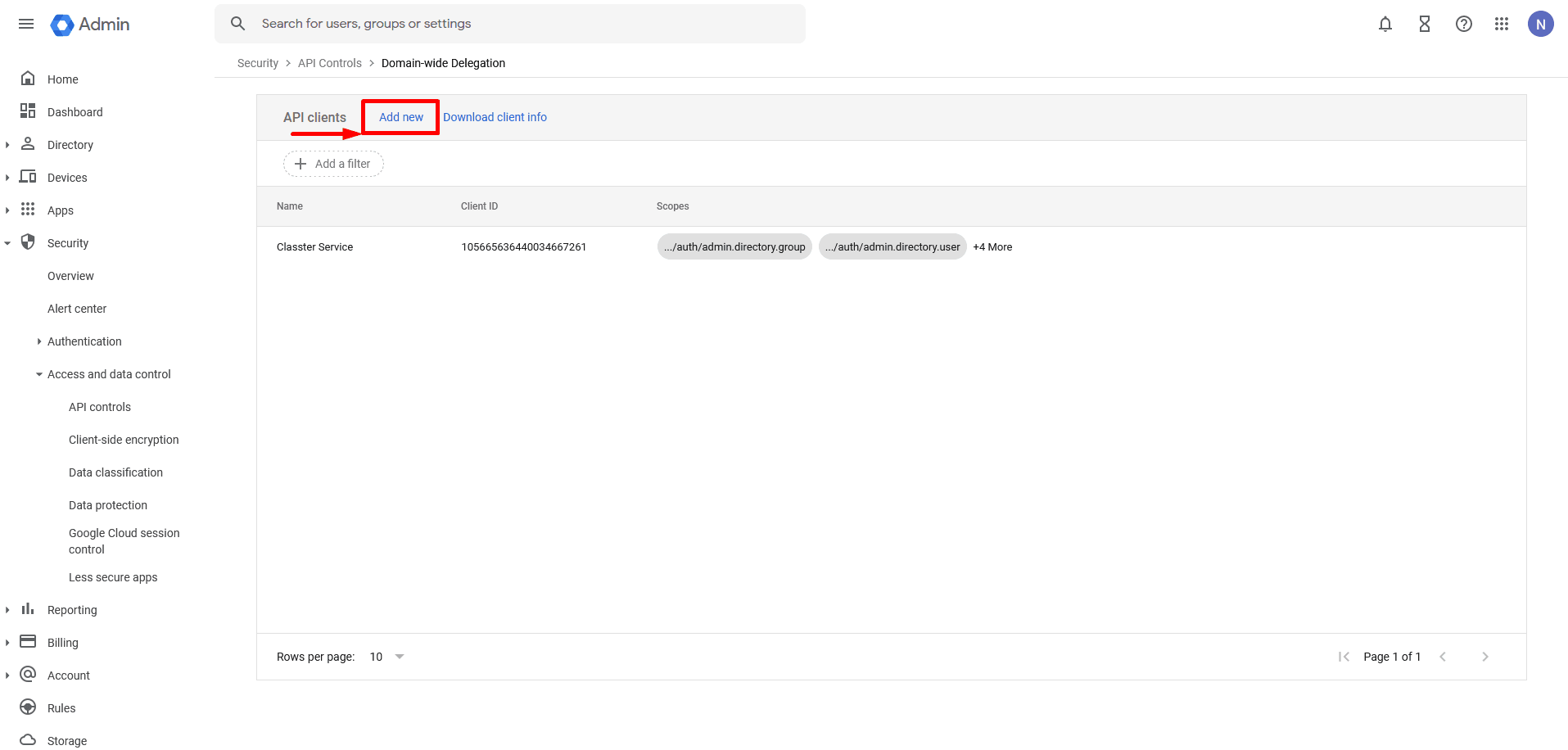Image resolution: width=1568 pixels, height=750 pixels.
Task: Open Client-side encryption settings
Action: [x=124, y=440]
